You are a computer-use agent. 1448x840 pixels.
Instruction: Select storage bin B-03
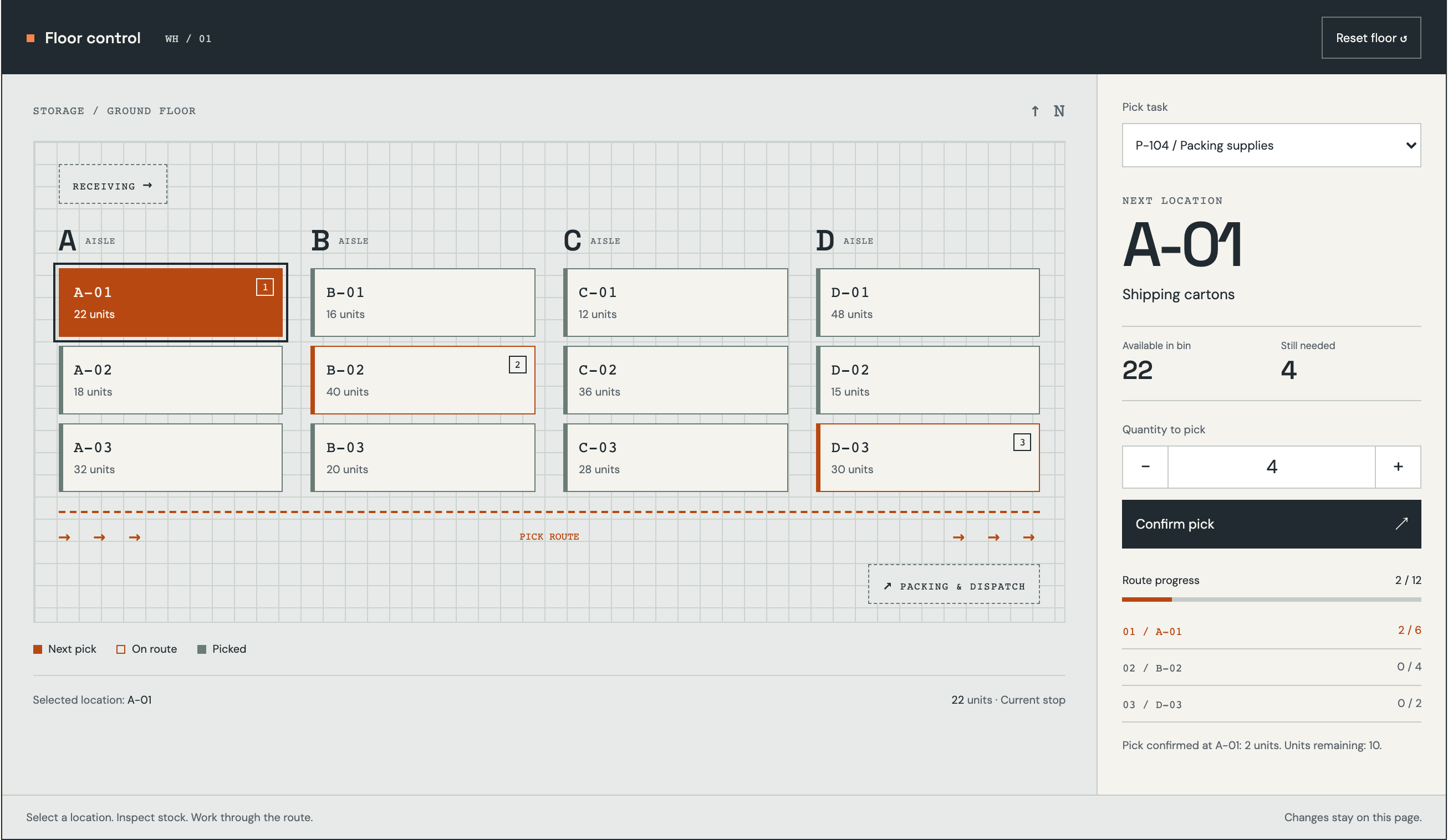tap(423, 458)
